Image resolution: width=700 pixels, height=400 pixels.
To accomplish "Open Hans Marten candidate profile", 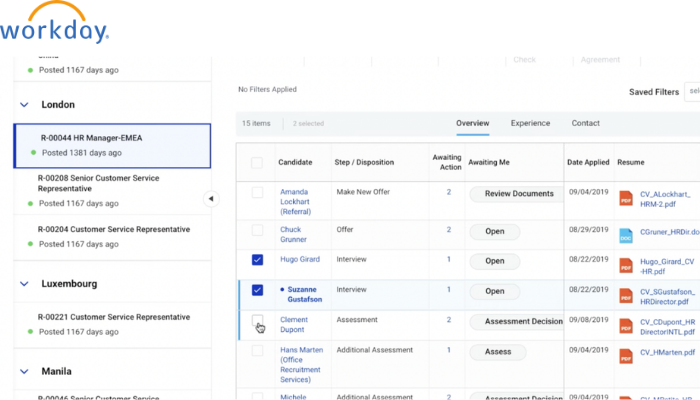I will [x=302, y=365].
